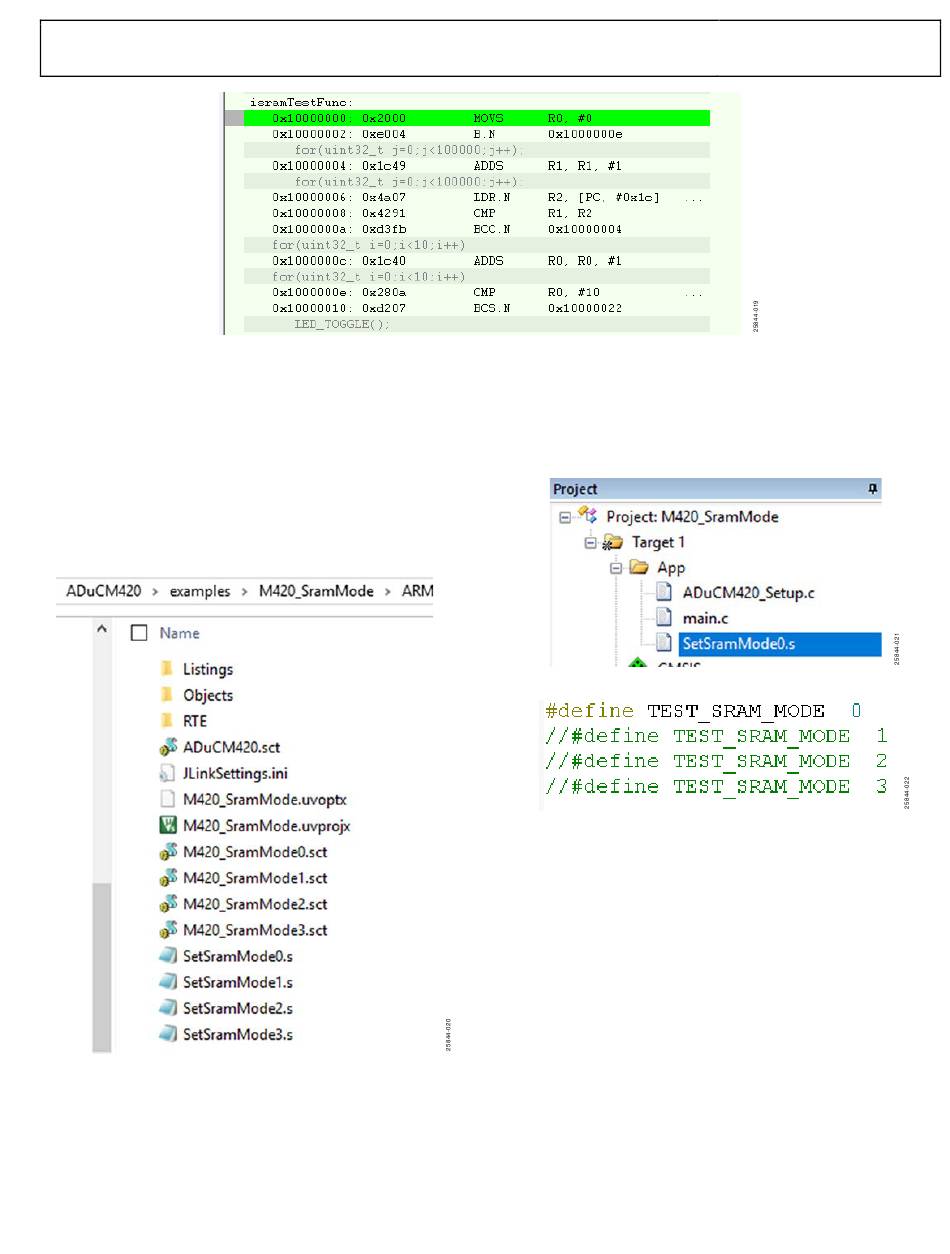
Task: Collapse the Target 1 tree node
Action: [x=592, y=542]
